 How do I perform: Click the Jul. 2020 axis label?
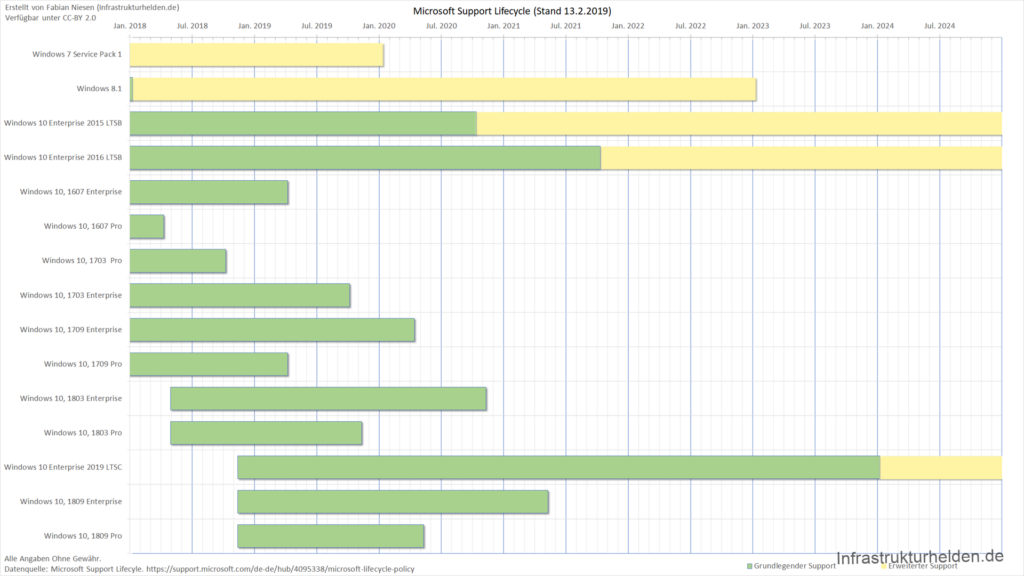coord(441,26)
